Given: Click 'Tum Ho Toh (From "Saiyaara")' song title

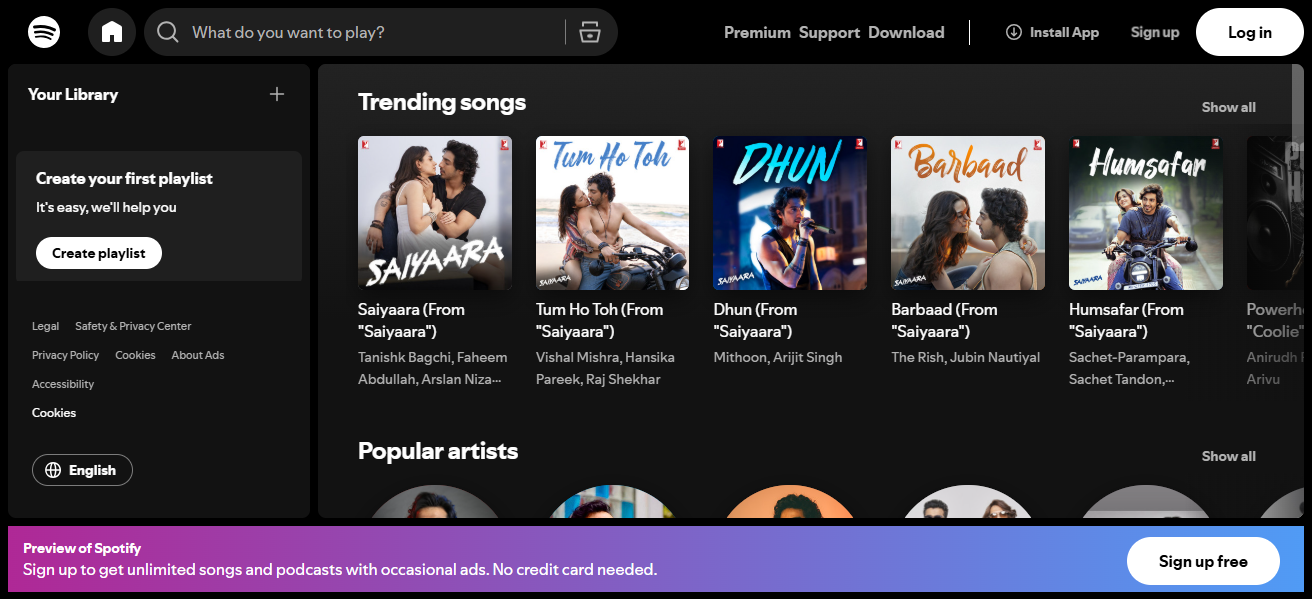Looking at the screenshot, I should coord(599,320).
